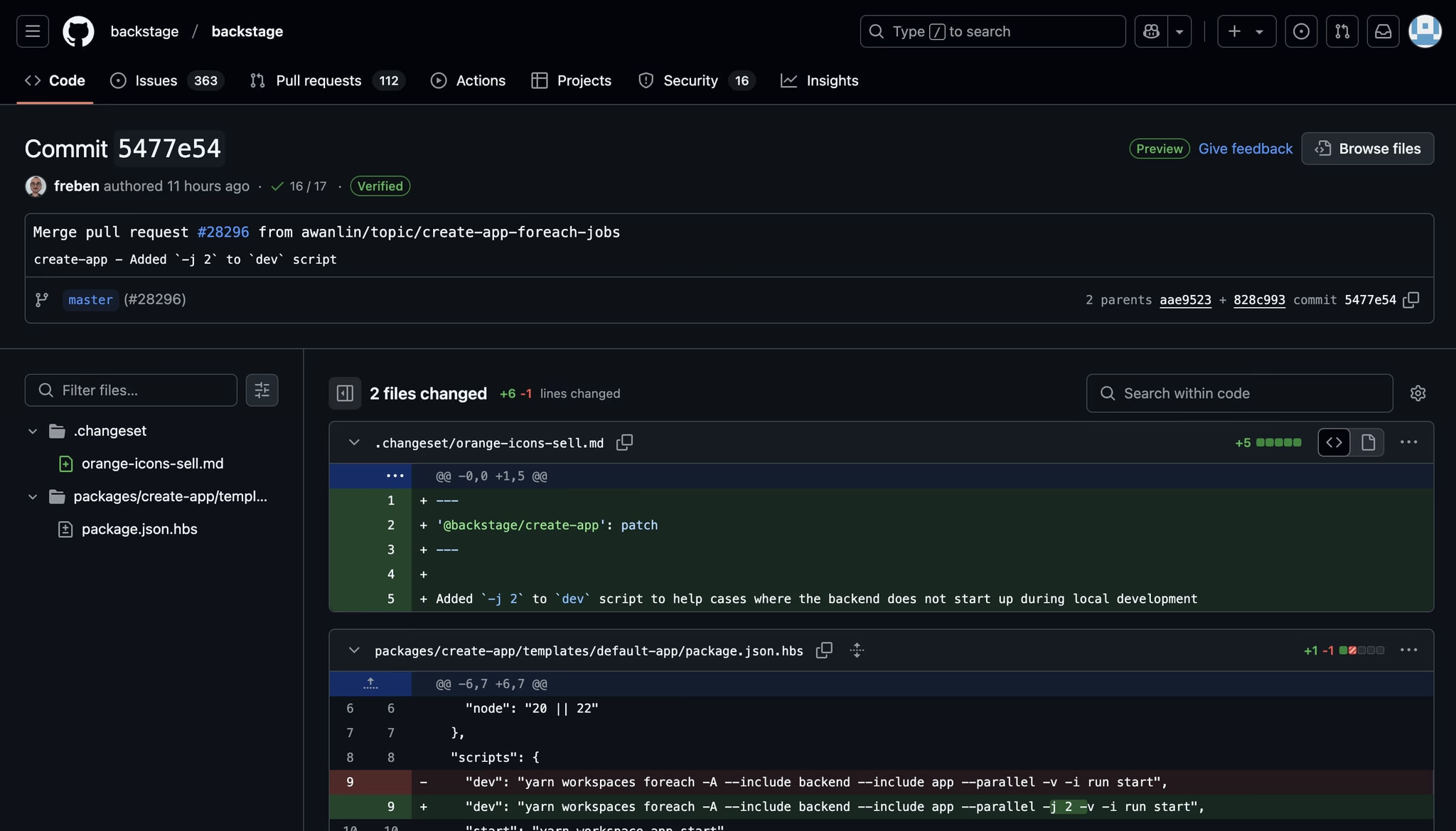Open freben's author profile
Viewport: 1456px width, 831px height.
click(x=76, y=186)
